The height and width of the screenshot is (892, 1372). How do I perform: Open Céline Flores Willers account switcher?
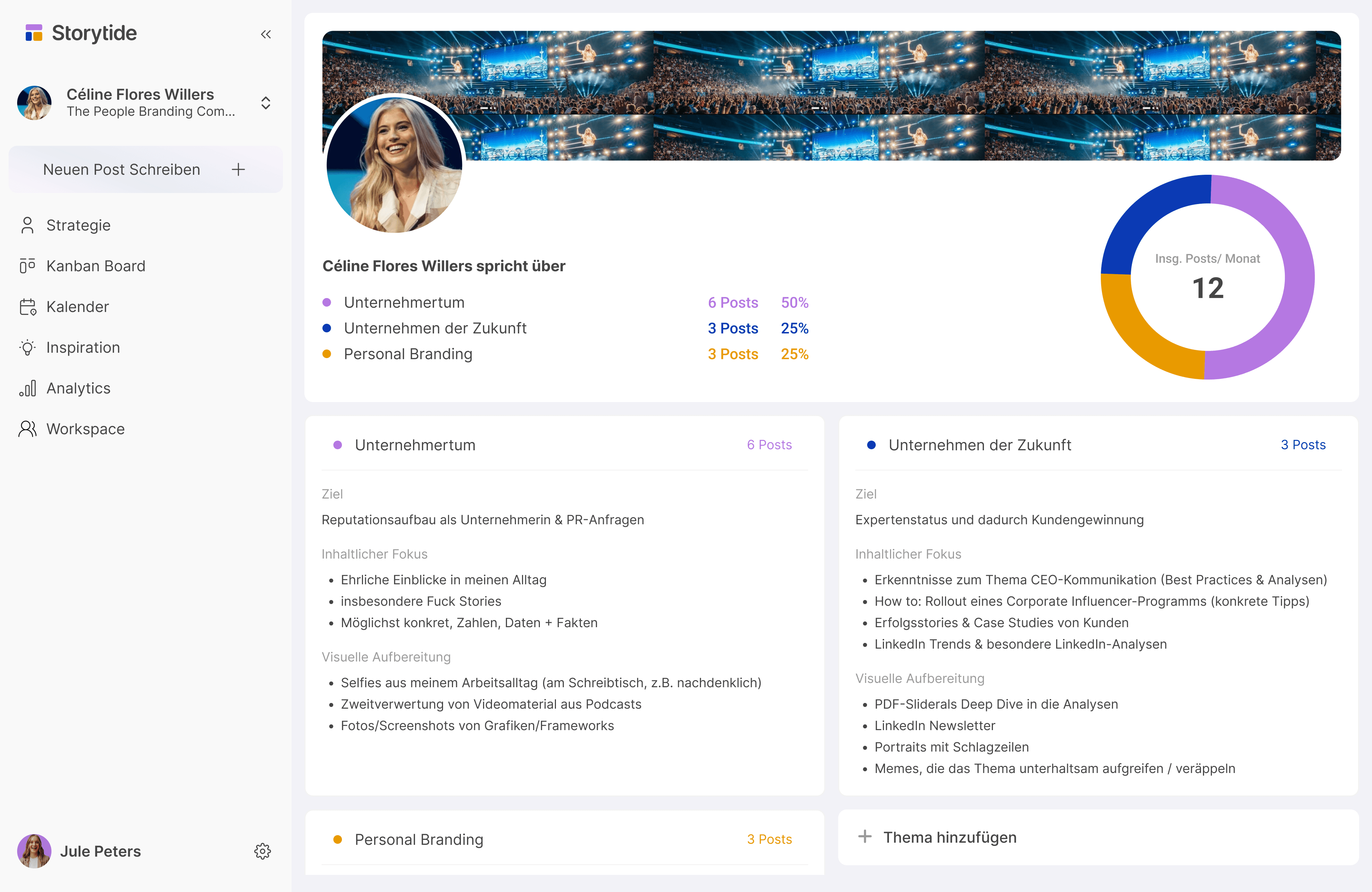coord(266,103)
